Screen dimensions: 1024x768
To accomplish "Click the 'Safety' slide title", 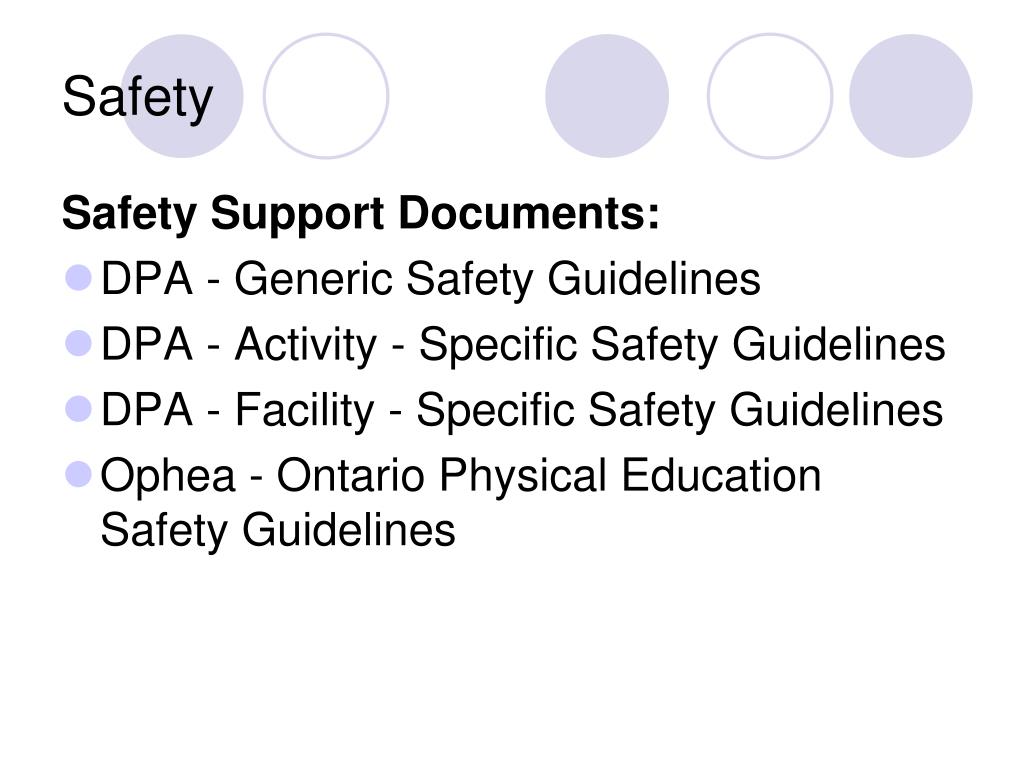I will point(138,98).
